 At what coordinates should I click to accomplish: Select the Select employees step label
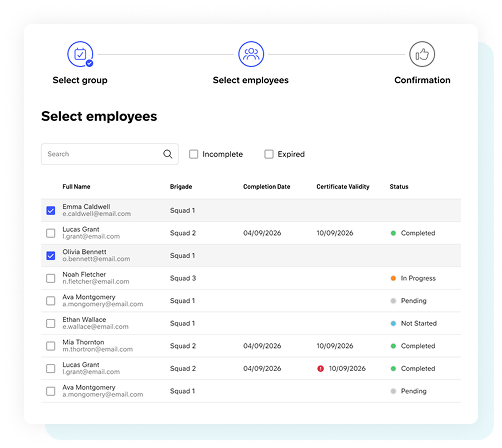[x=251, y=80]
